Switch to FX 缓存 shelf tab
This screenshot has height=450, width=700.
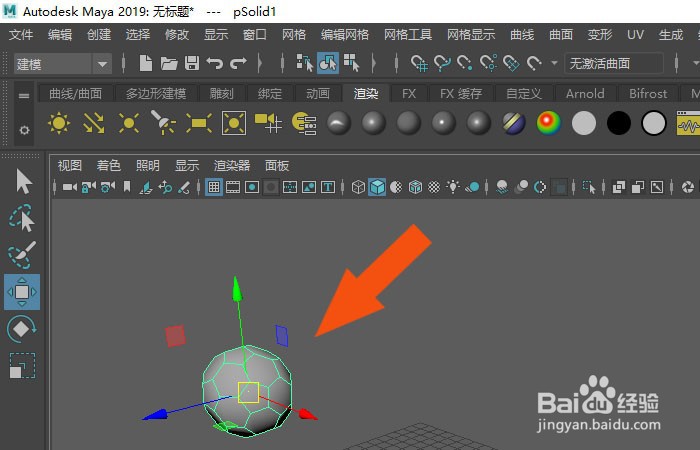pos(461,94)
